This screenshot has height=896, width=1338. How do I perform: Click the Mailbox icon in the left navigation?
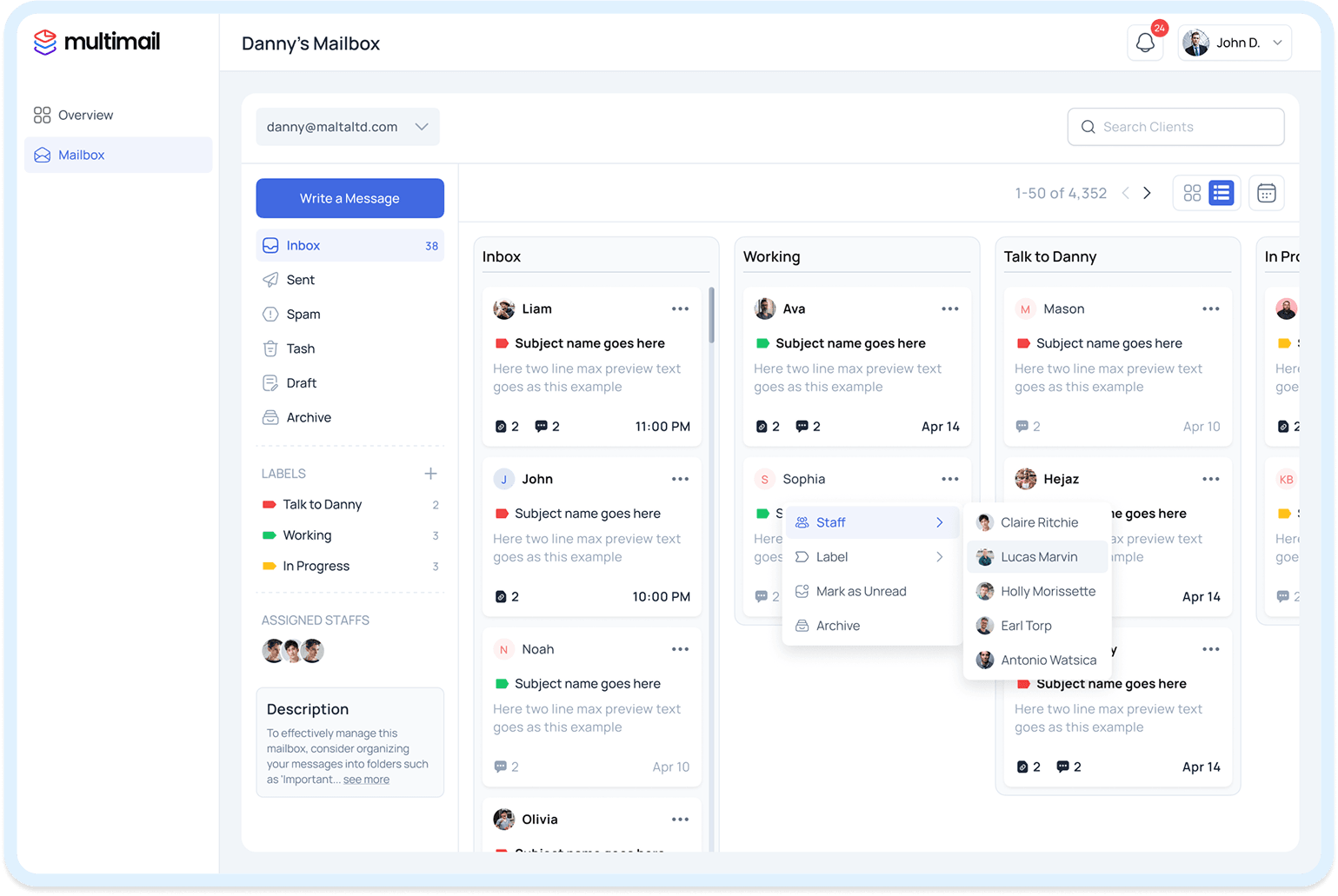coord(42,155)
